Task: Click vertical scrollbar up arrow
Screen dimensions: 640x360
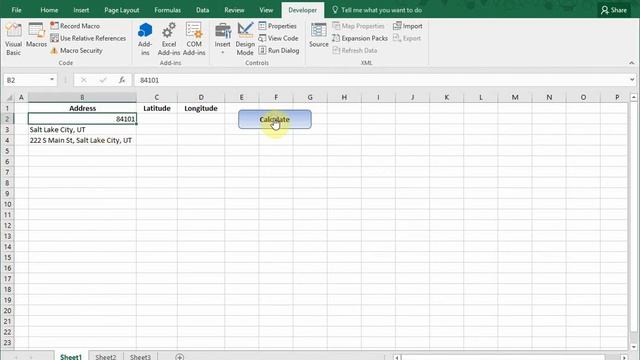Action: pyautogui.click(x=633, y=97)
